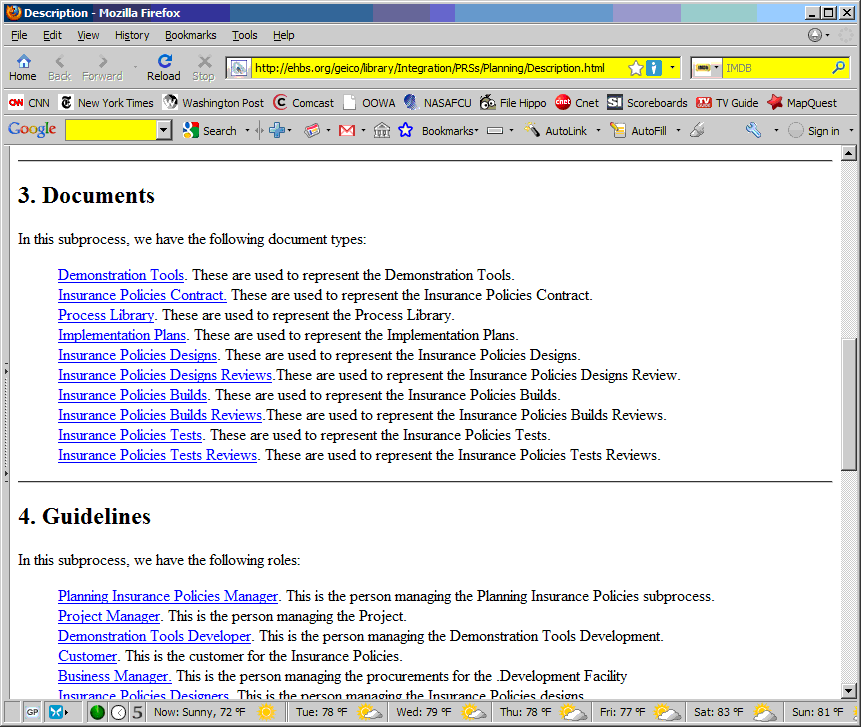The width and height of the screenshot is (861, 727).
Task: Open the Cnet bookmark
Action: pyautogui.click(x=577, y=103)
